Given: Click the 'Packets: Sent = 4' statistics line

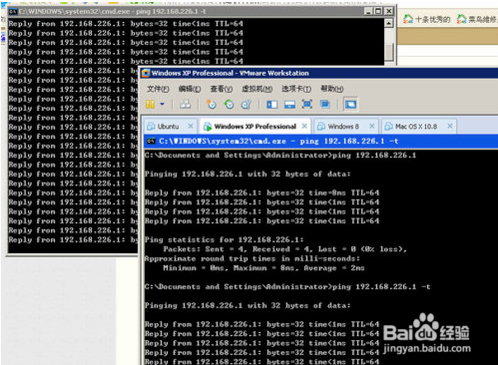Looking at the screenshot, I should (x=285, y=249).
